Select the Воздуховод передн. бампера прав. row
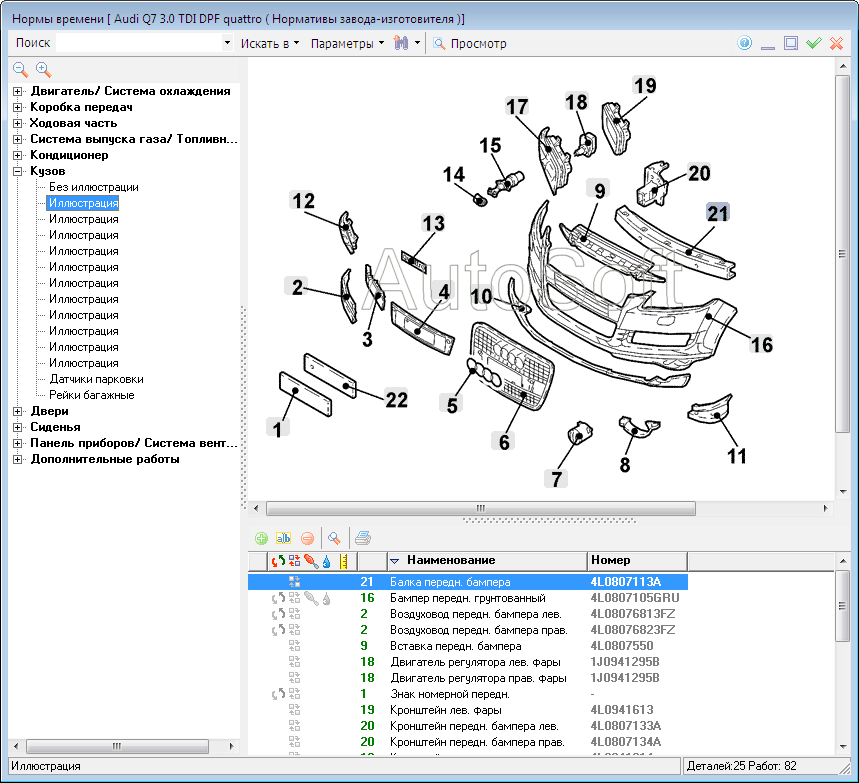Image resolution: width=859 pixels, height=783 pixels. click(468, 630)
